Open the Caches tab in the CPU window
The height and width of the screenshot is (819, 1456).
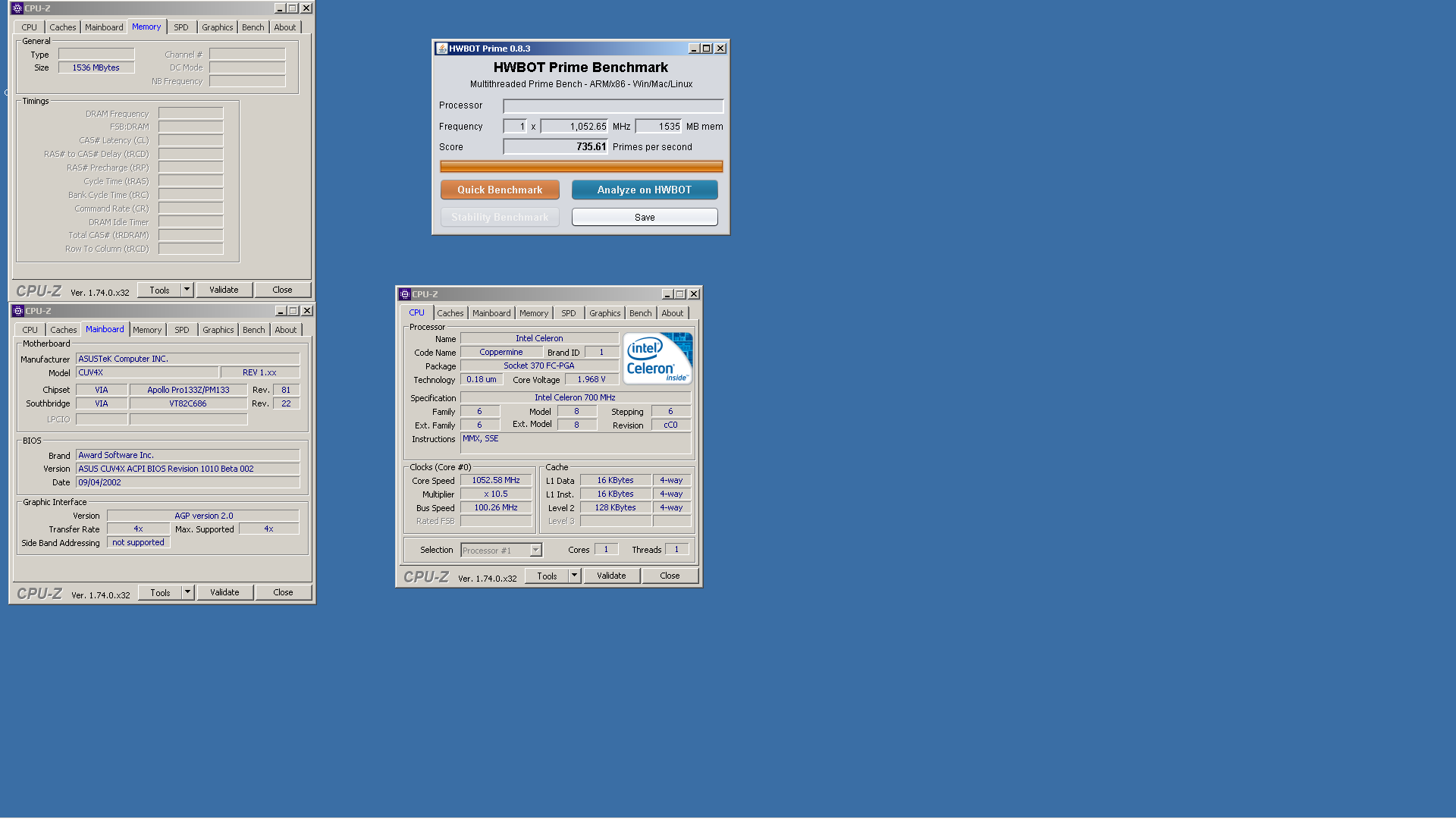point(450,313)
